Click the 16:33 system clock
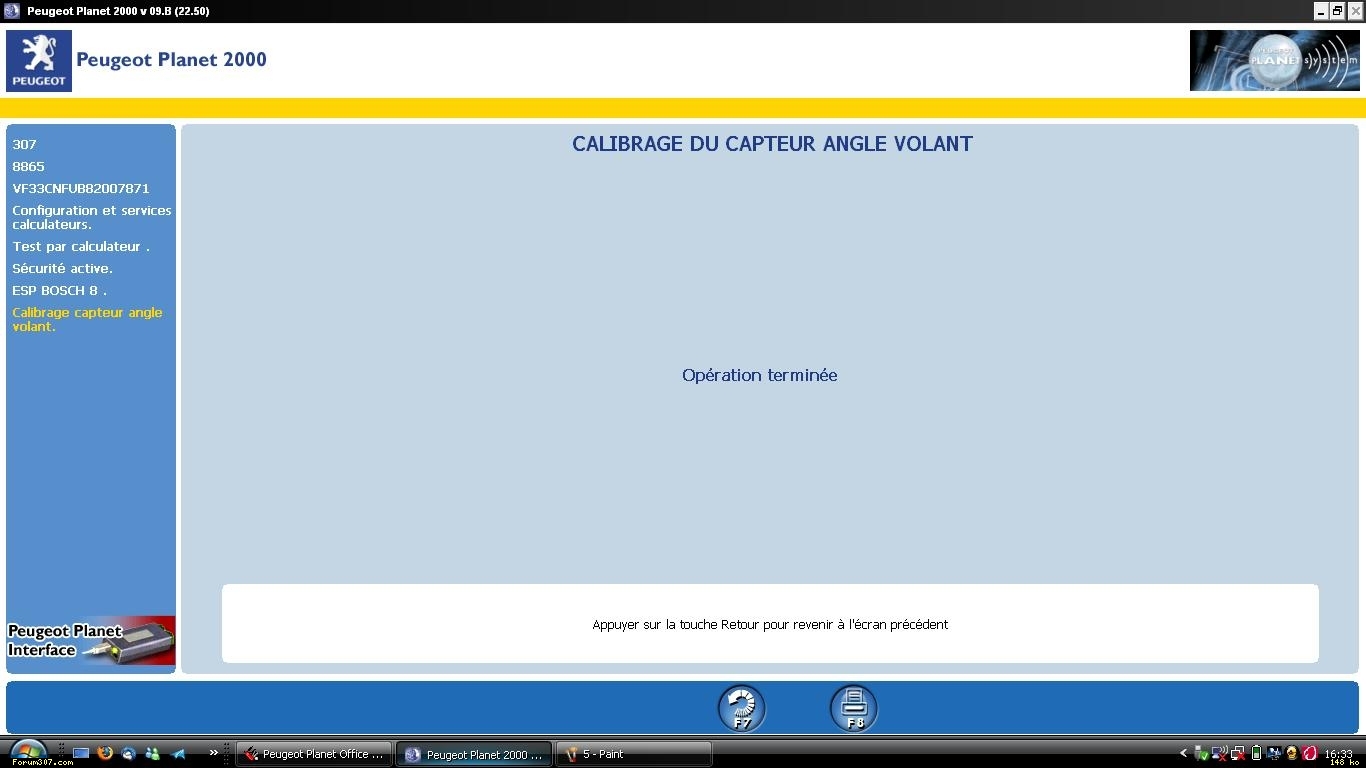 click(x=1338, y=754)
